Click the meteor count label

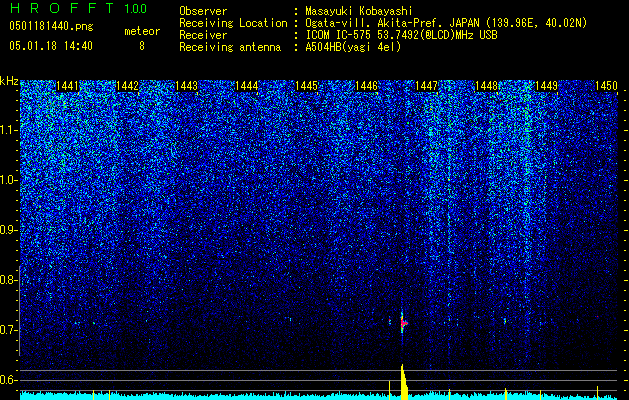pos(142,31)
